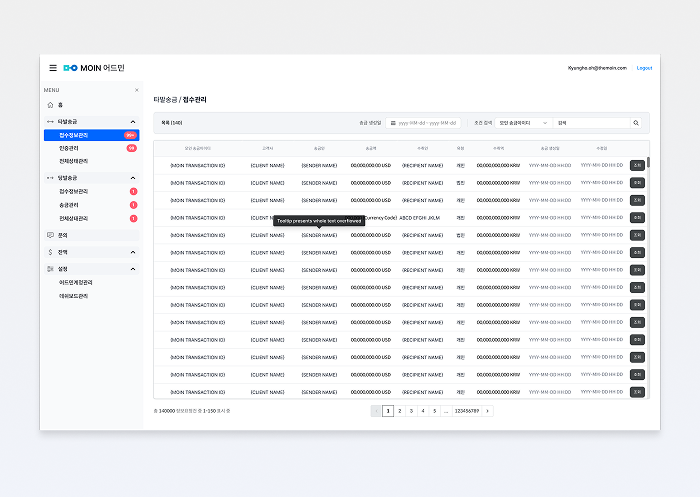Click the home icon in sidebar
The height and width of the screenshot is (497, 700).
(50, 104)
